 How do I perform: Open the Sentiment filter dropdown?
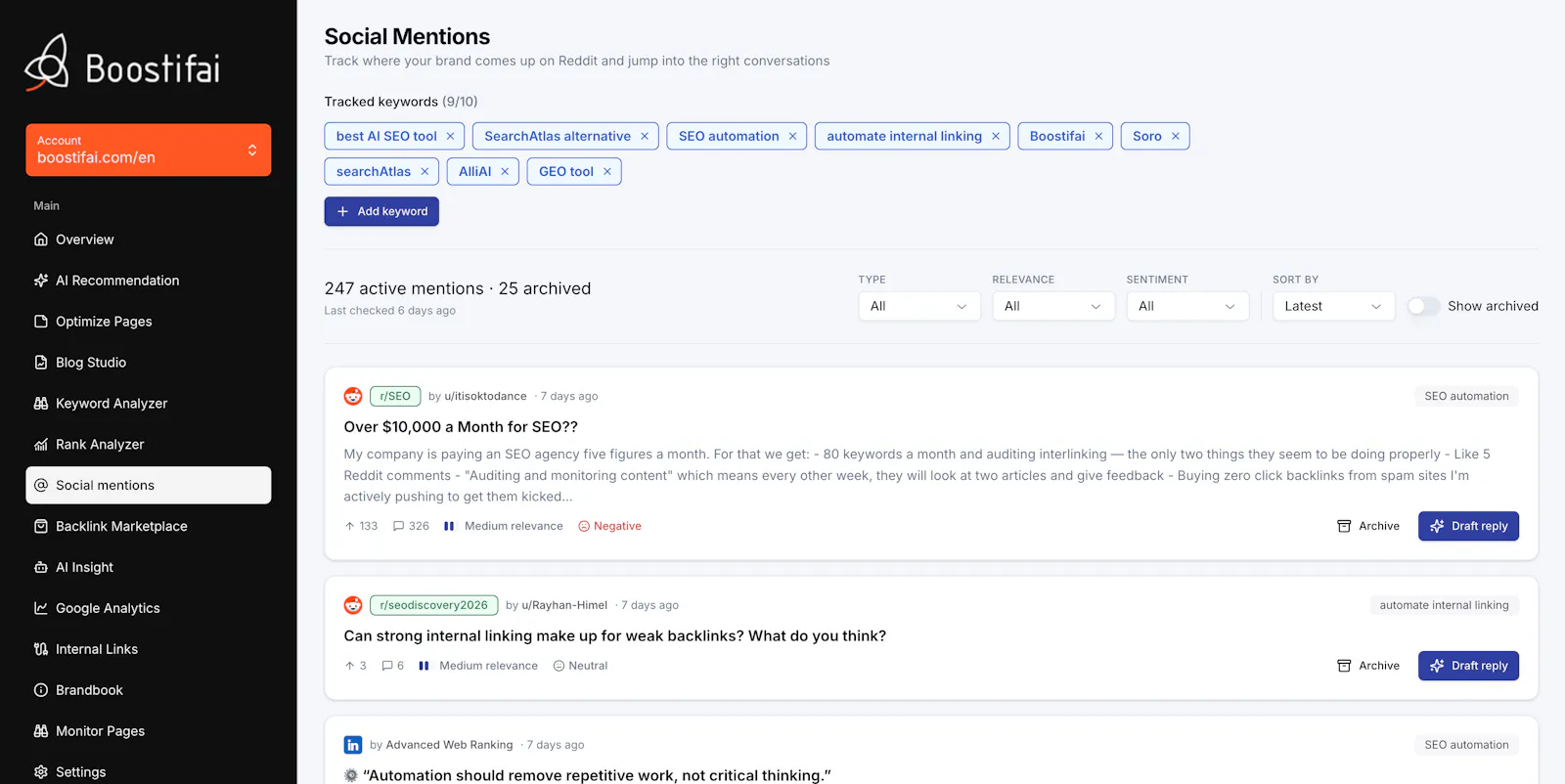click(x=1187, y=306)
